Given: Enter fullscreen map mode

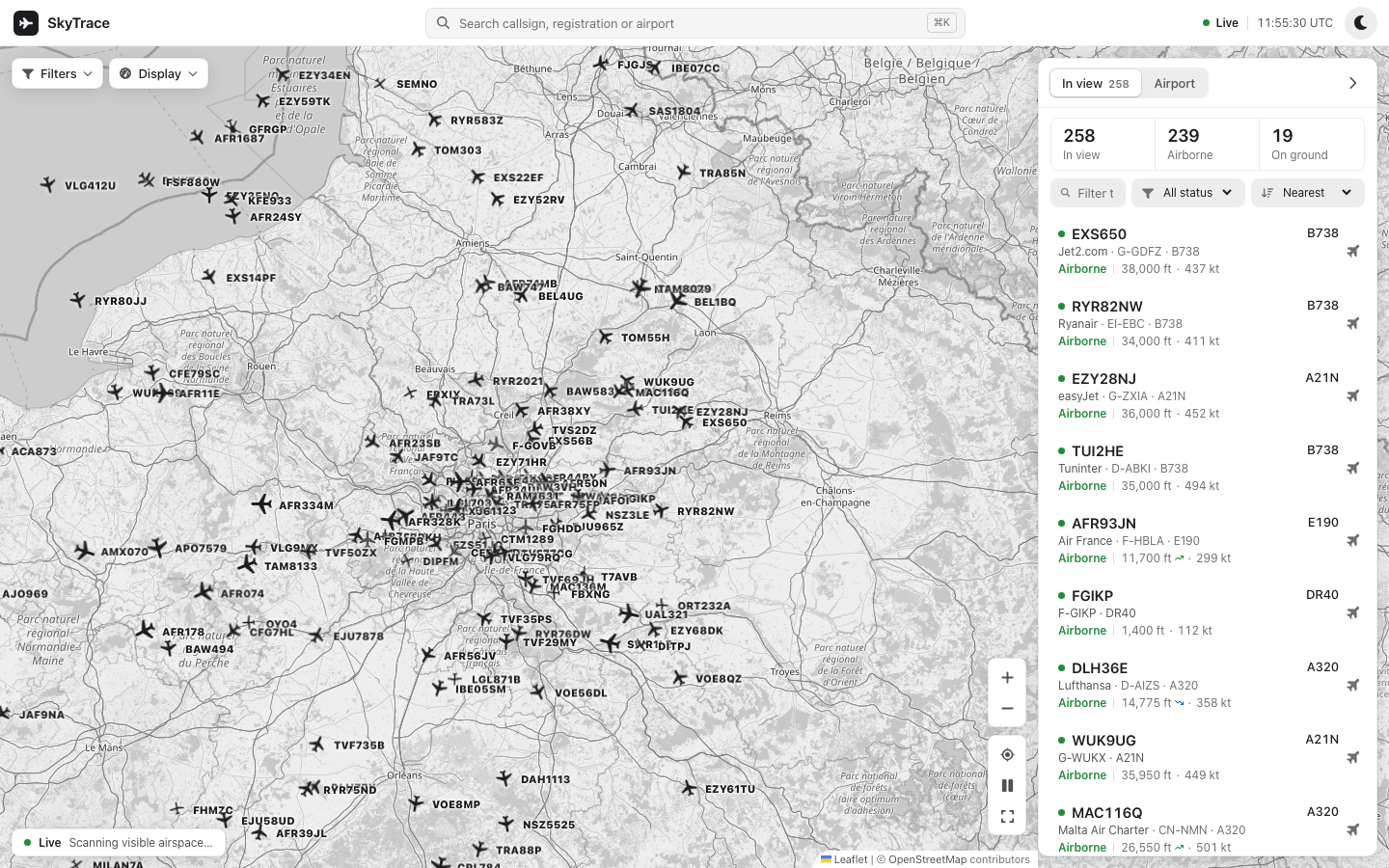Looking at the screenshot, I should (x=1007, y=817).
